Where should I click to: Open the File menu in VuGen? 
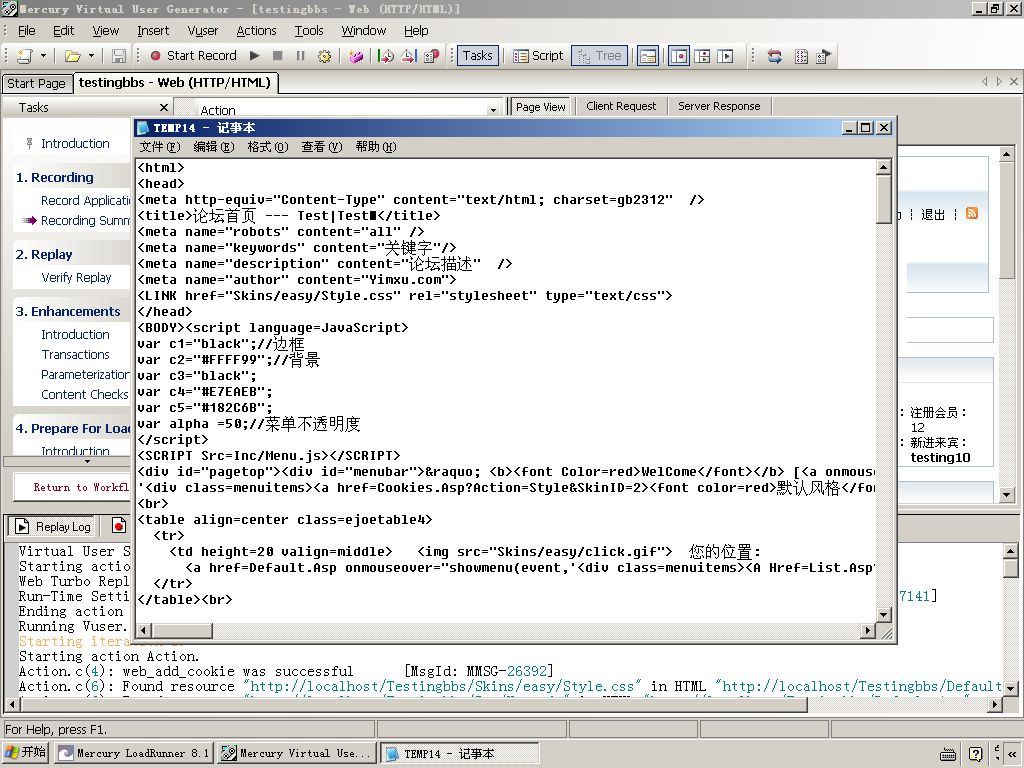point(27,31)
